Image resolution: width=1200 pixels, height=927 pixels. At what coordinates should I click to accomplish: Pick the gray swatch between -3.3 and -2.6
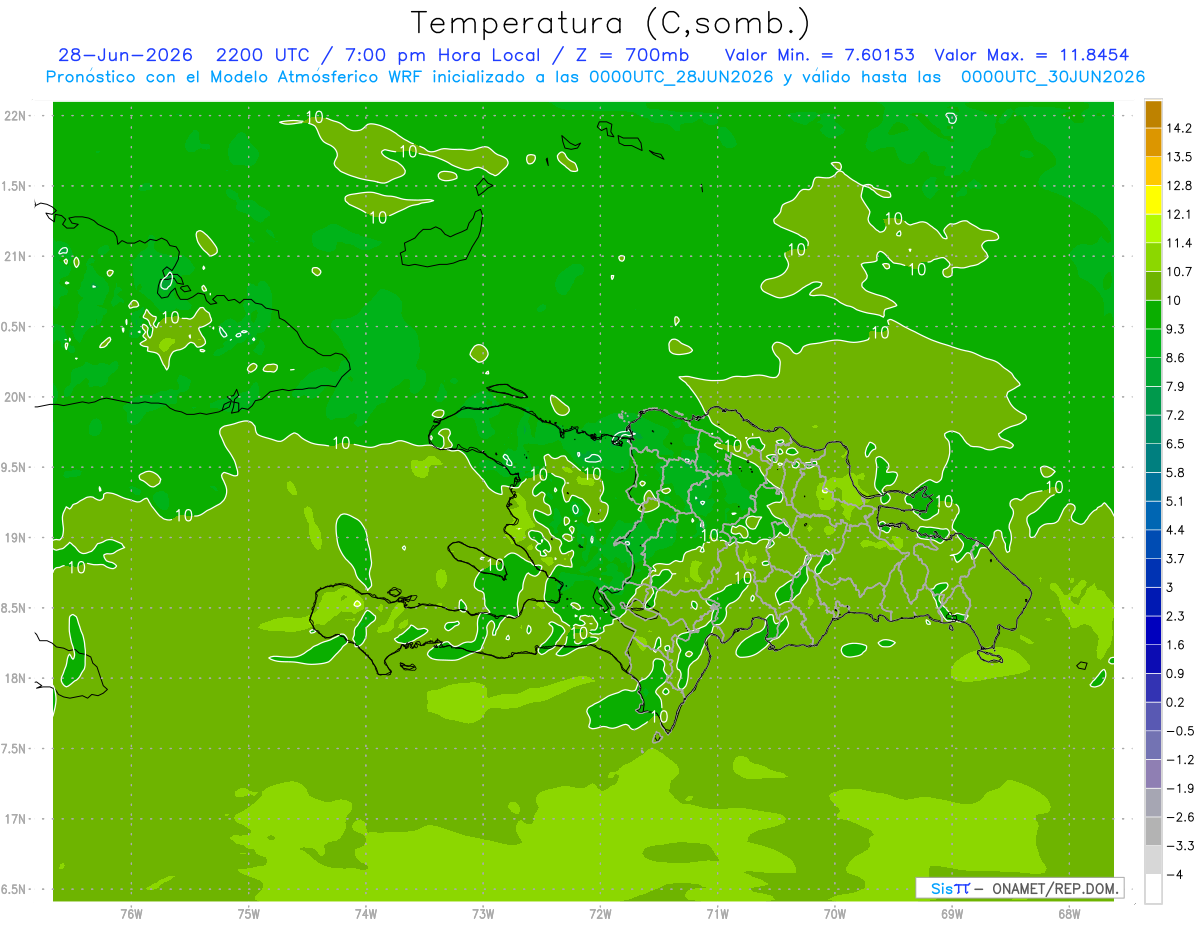[x=1153, y=832]
